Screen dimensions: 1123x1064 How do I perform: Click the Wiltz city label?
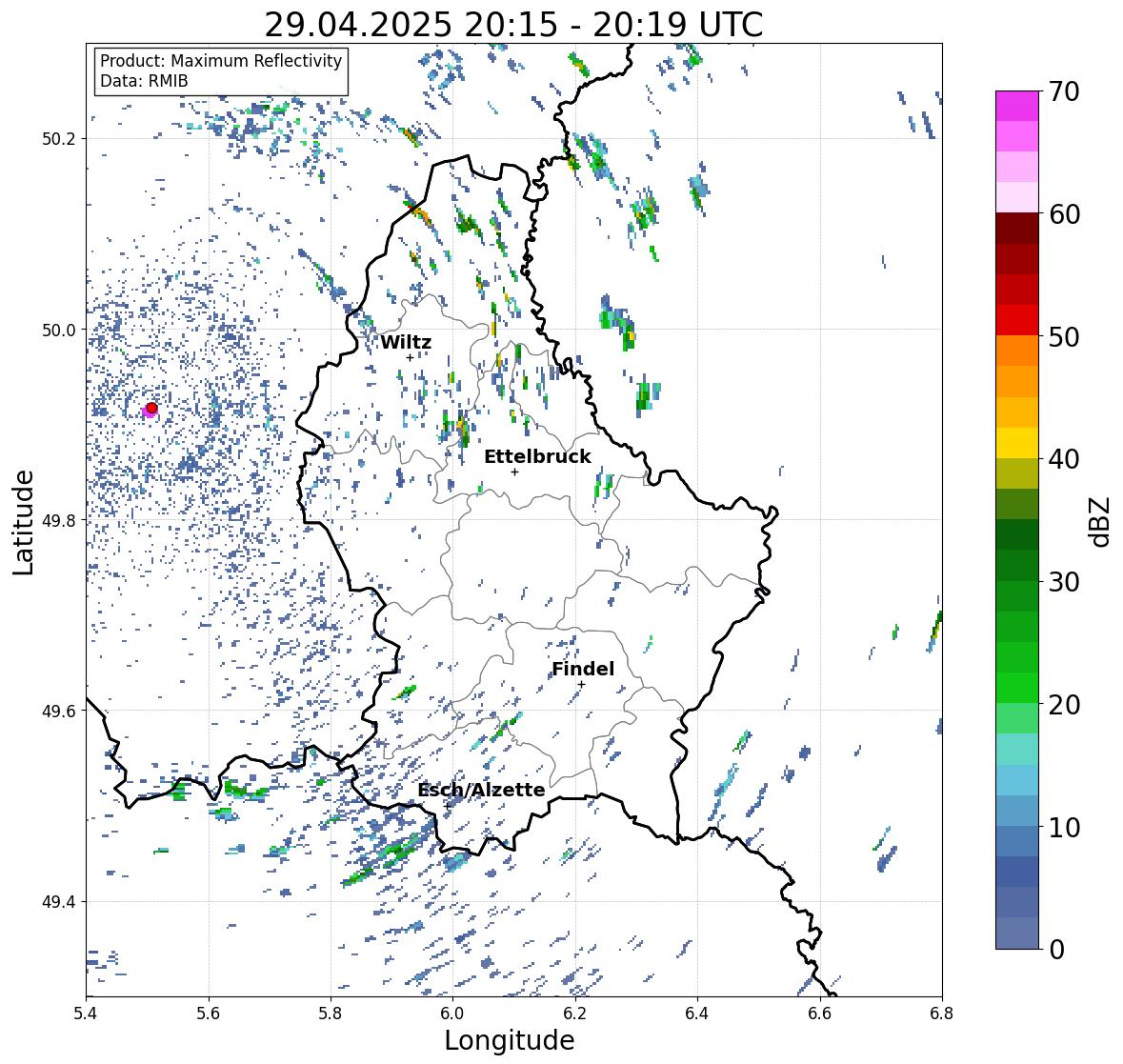[406, 342]
